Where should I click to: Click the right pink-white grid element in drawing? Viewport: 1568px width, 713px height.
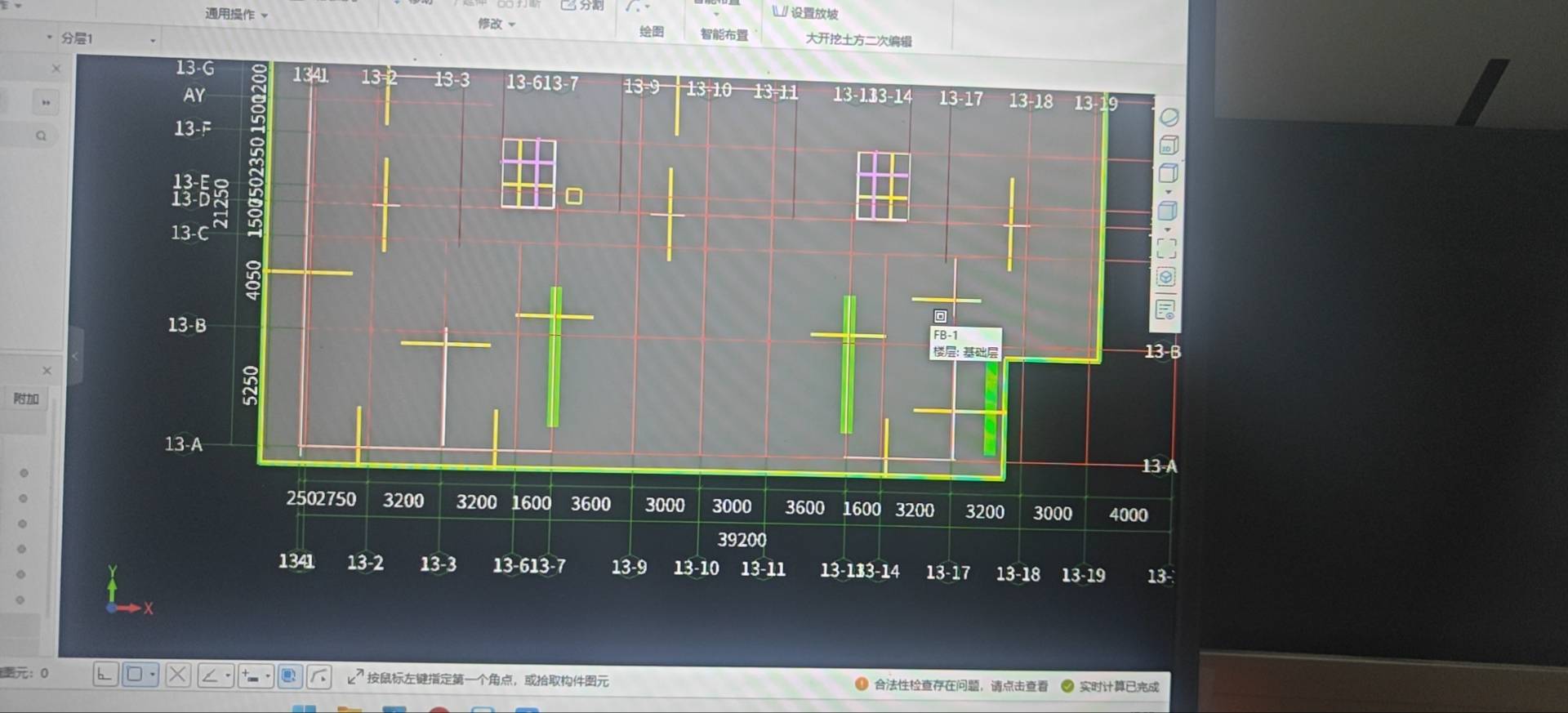[x=882, y=185]
